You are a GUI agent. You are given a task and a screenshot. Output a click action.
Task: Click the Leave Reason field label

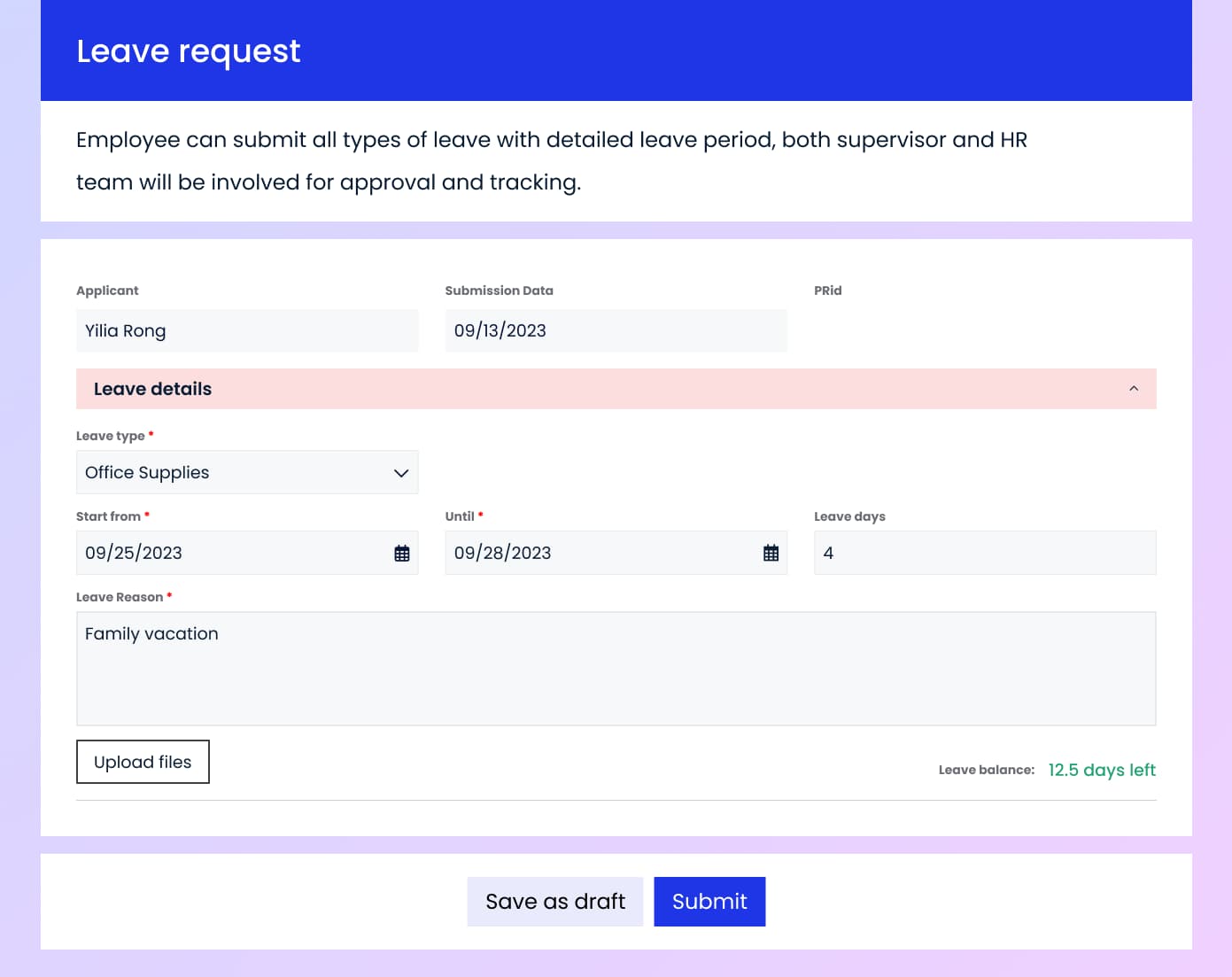(x=120, y=597)
